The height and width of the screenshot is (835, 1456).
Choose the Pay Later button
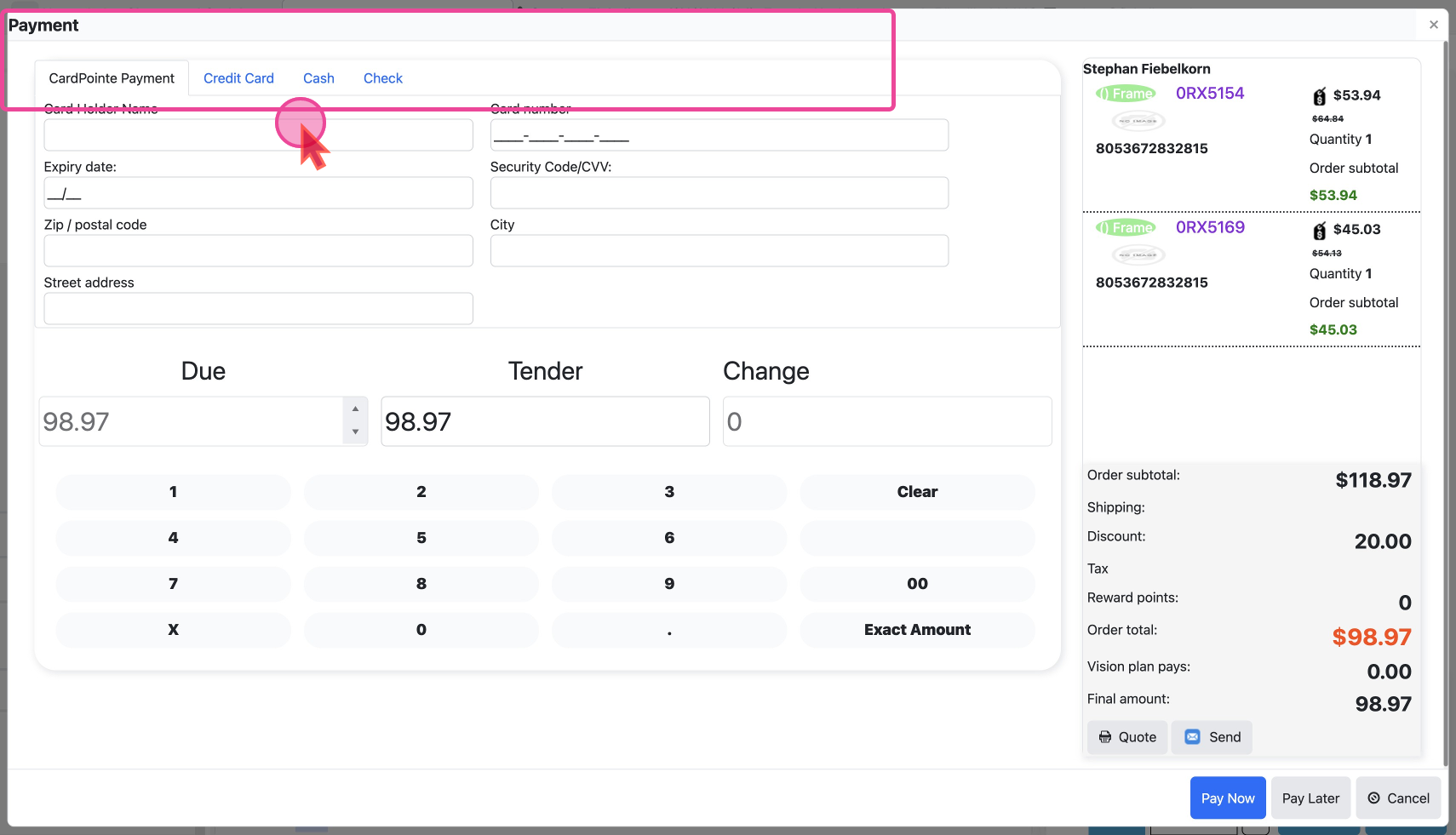[x=1310, y=798]
